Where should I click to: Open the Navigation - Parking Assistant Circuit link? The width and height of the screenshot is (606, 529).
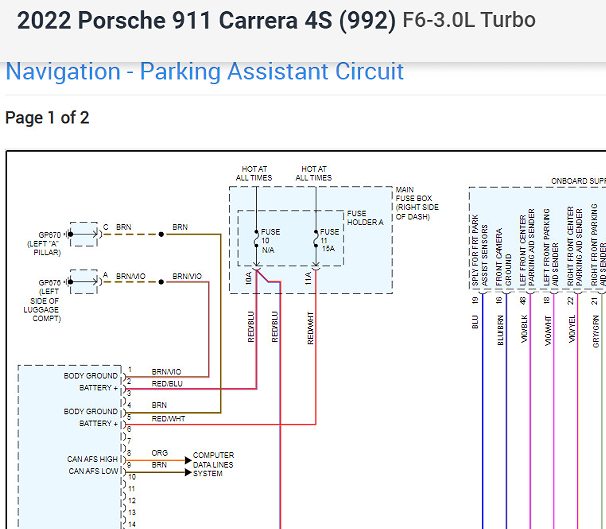205,71
